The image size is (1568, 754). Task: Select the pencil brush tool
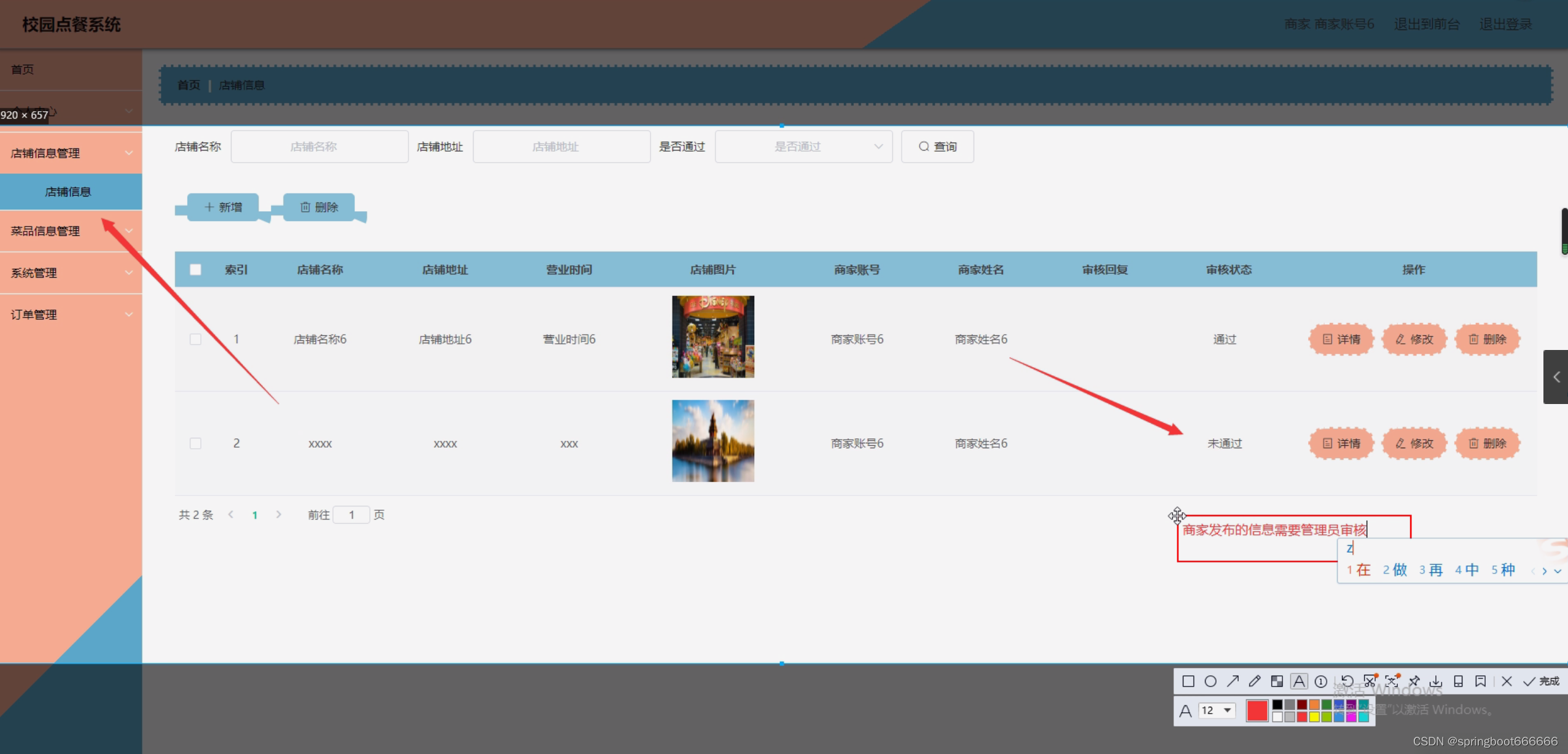(1254, 681)
